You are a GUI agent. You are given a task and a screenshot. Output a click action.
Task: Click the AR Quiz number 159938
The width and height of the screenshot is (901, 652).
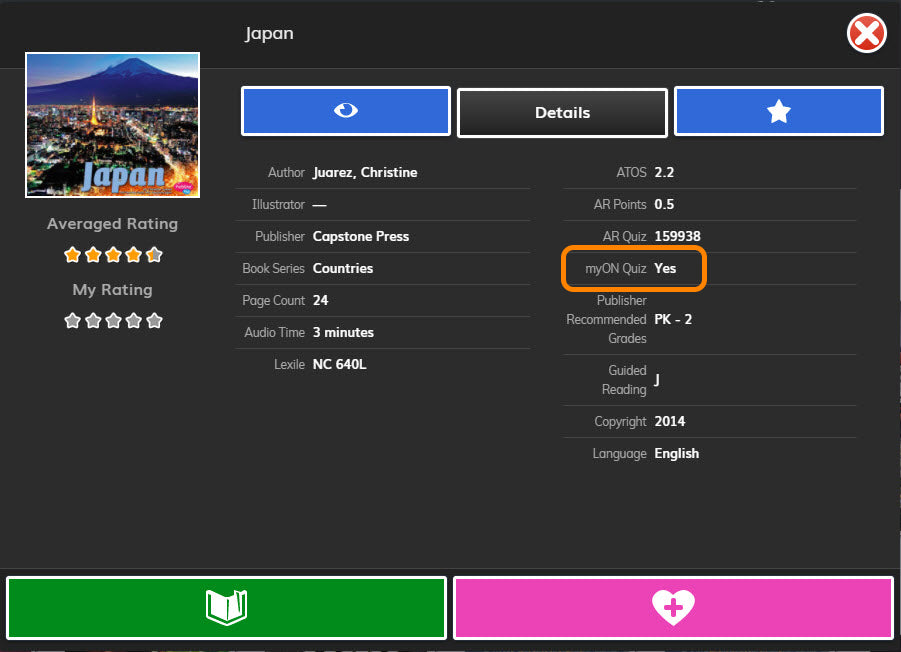coord(677,237)
